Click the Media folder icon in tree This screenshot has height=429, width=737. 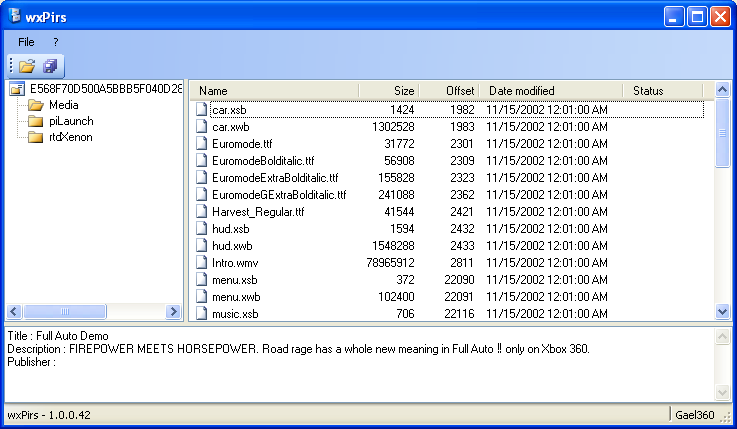point(36,105)
